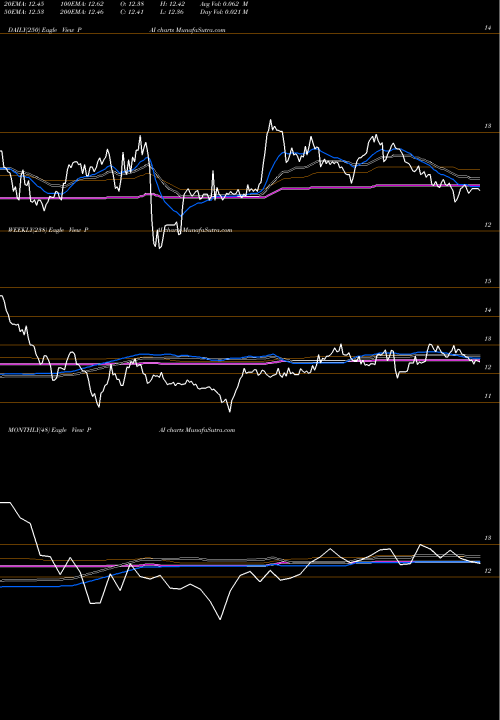Click the Avg Vol reading

click(x=224, y=4)
